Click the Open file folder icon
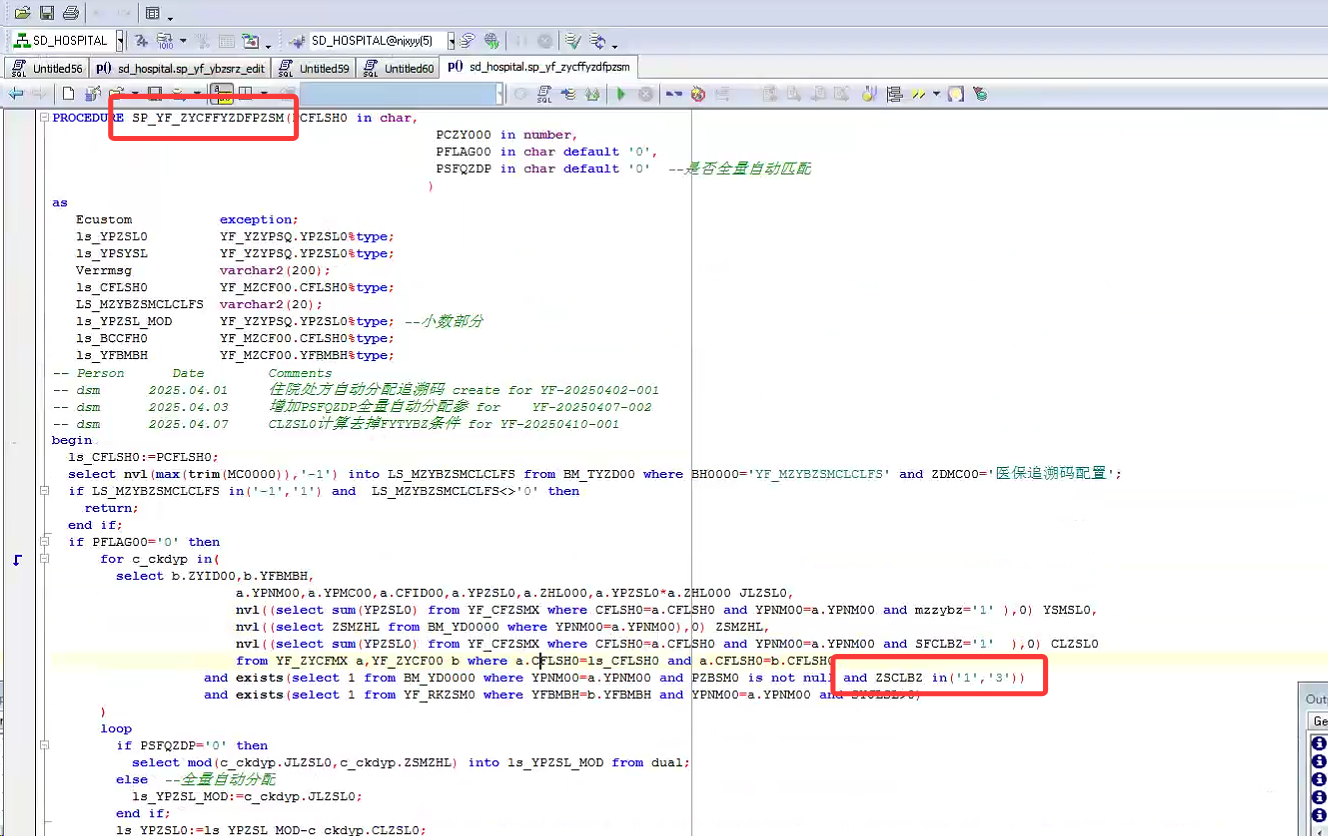 (x=22, y=13)
